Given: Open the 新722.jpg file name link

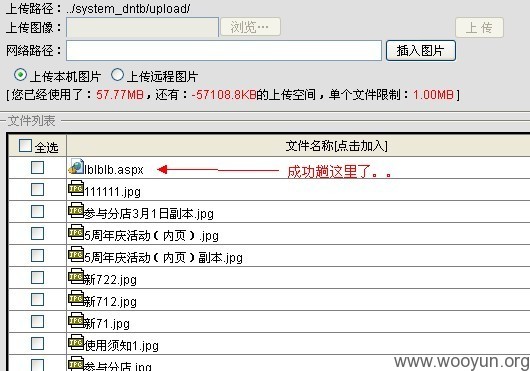Looking at the screenshot, I should pyautogui.click(x=110, y=280).
